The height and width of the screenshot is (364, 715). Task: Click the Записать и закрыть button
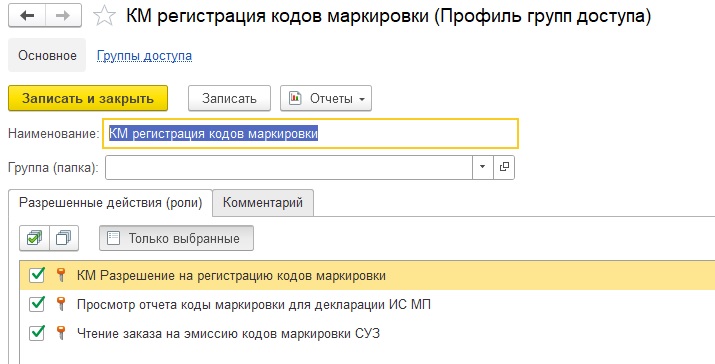[x=88, y=98]
